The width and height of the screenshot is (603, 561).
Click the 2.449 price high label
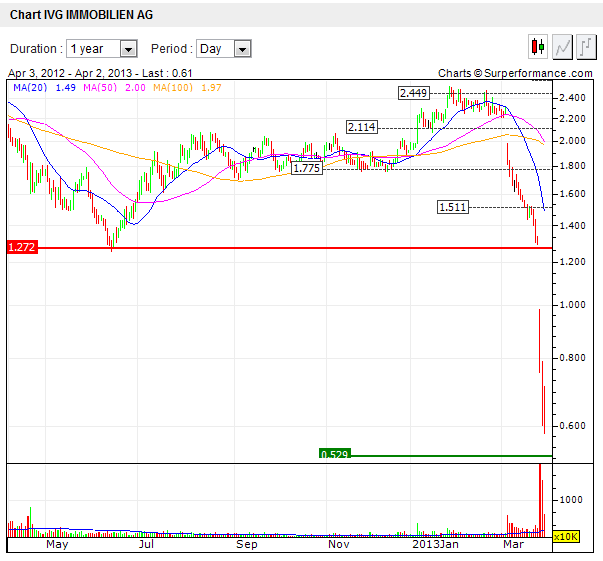(413, 93)
